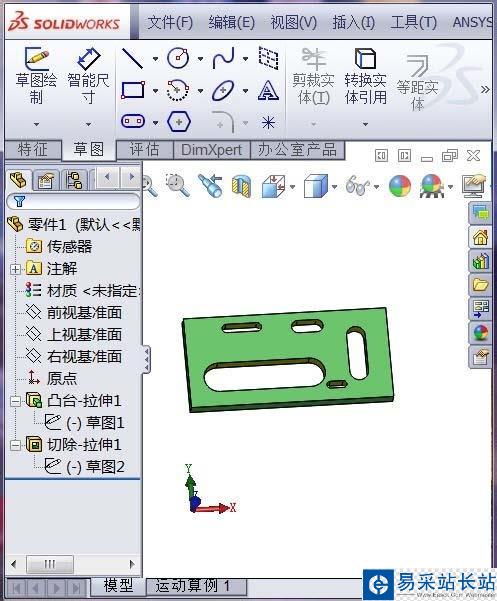The height and width of the screenshot is (601, 497).
Task: Open the 工具(T) menu
Action: click(x=414, y=22)
